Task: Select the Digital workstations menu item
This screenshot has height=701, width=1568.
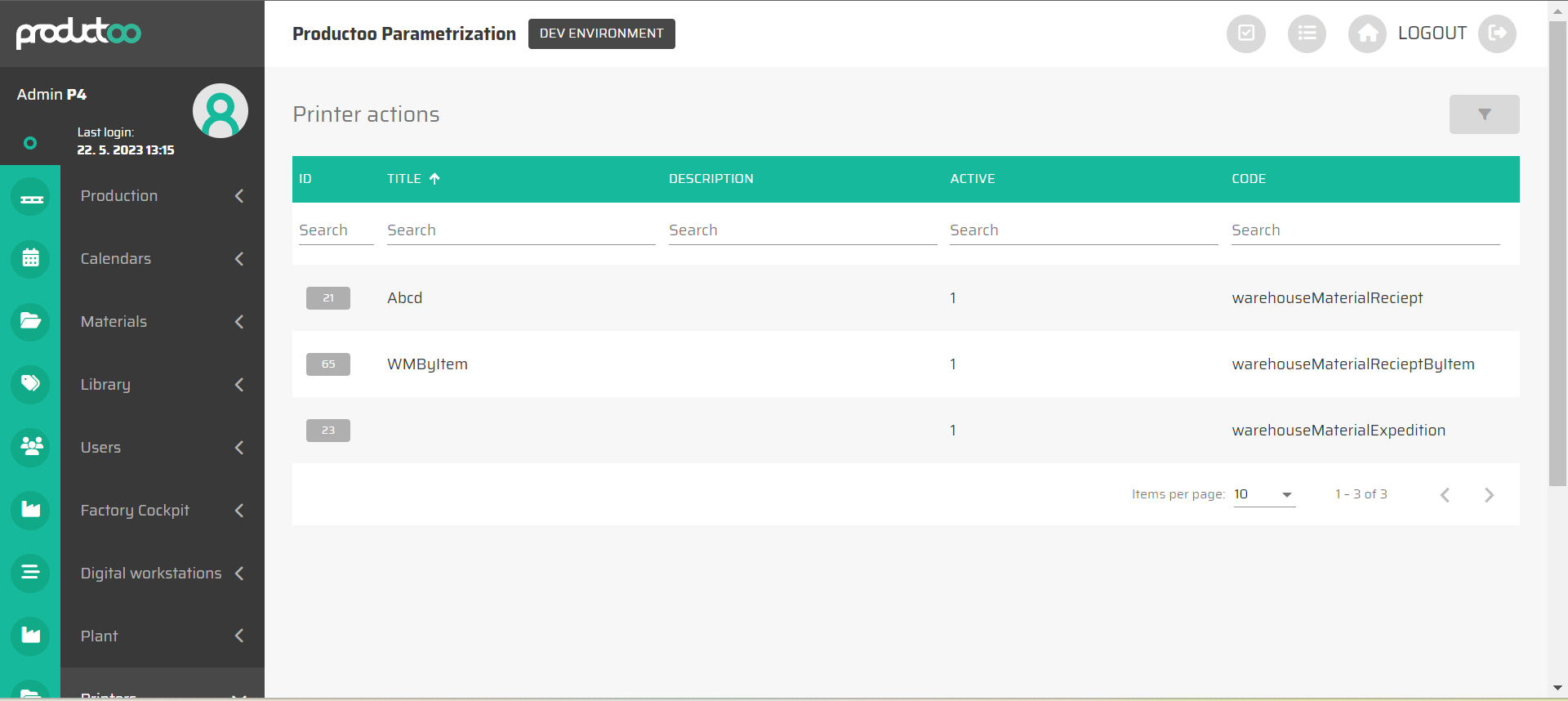Action: point(151,574)
